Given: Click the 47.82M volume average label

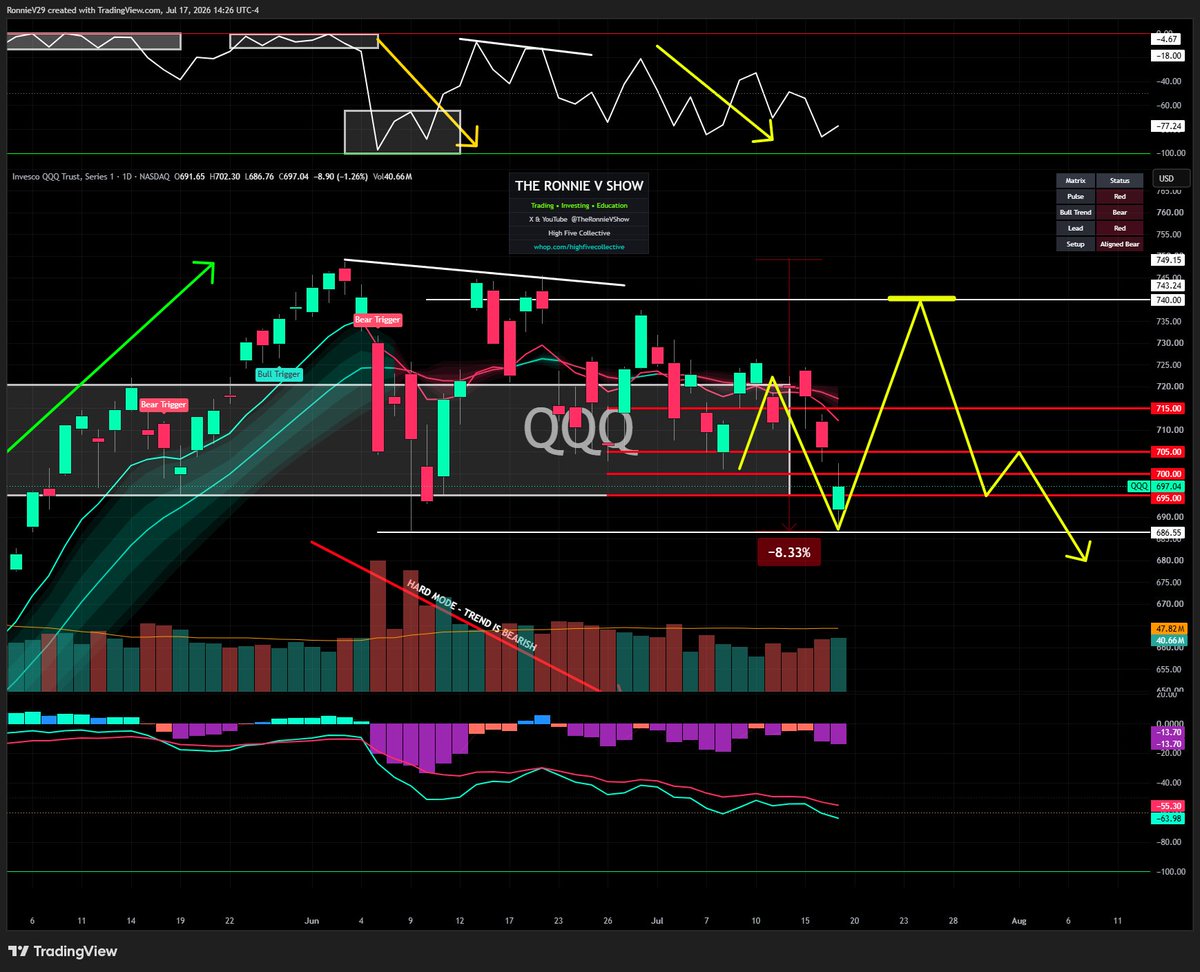Looking at the screenshot, I should pyautogui.click(x=1168, y=628).
